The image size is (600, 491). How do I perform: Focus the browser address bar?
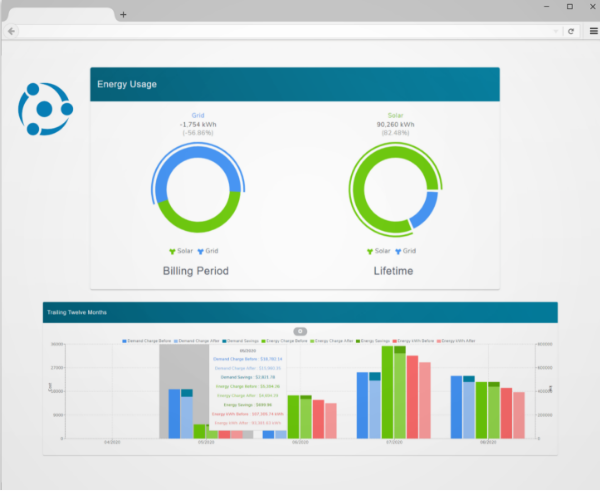[287, 31]
